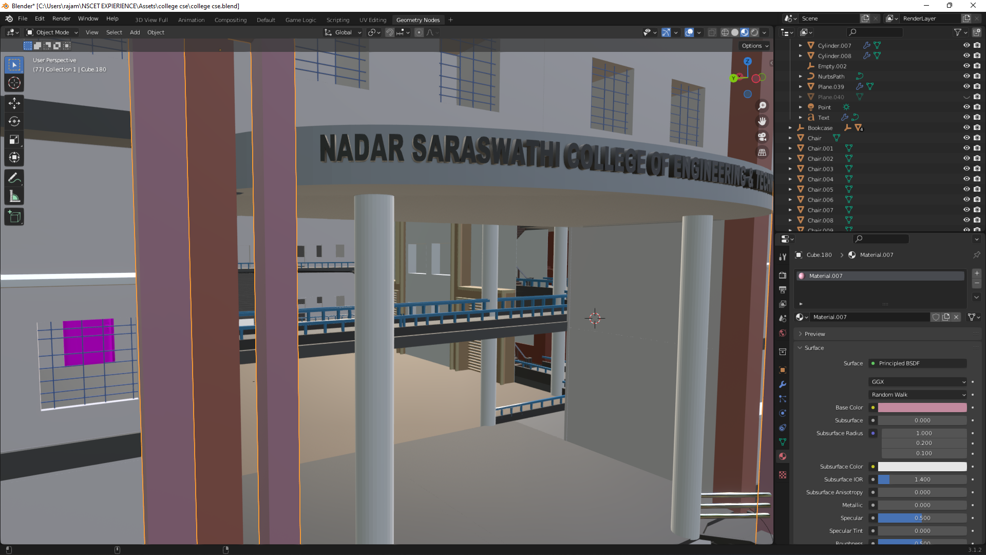Add a new material slot

977,273
